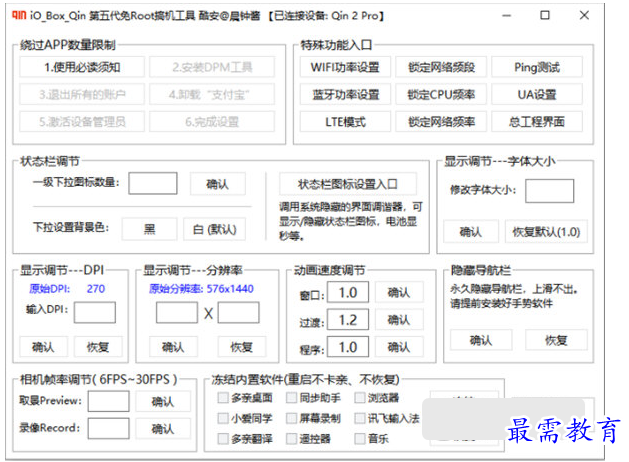Image resolution: width=629 pixels, height=462 pixels.
Task: Check the 遥控器 checkbox
Action: [291, 439]
